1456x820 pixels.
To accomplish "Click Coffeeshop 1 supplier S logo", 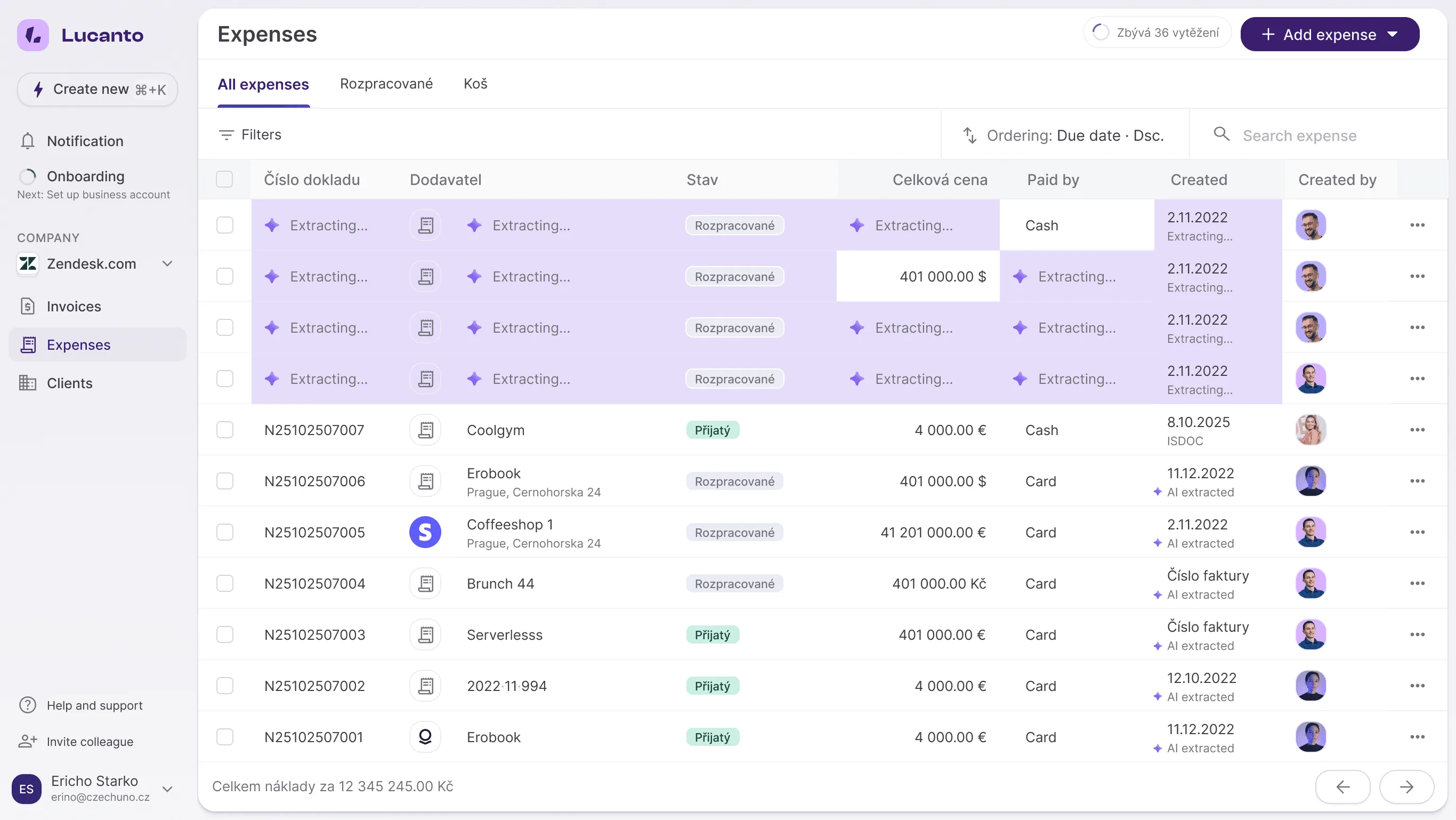I will tap(425, 532).
